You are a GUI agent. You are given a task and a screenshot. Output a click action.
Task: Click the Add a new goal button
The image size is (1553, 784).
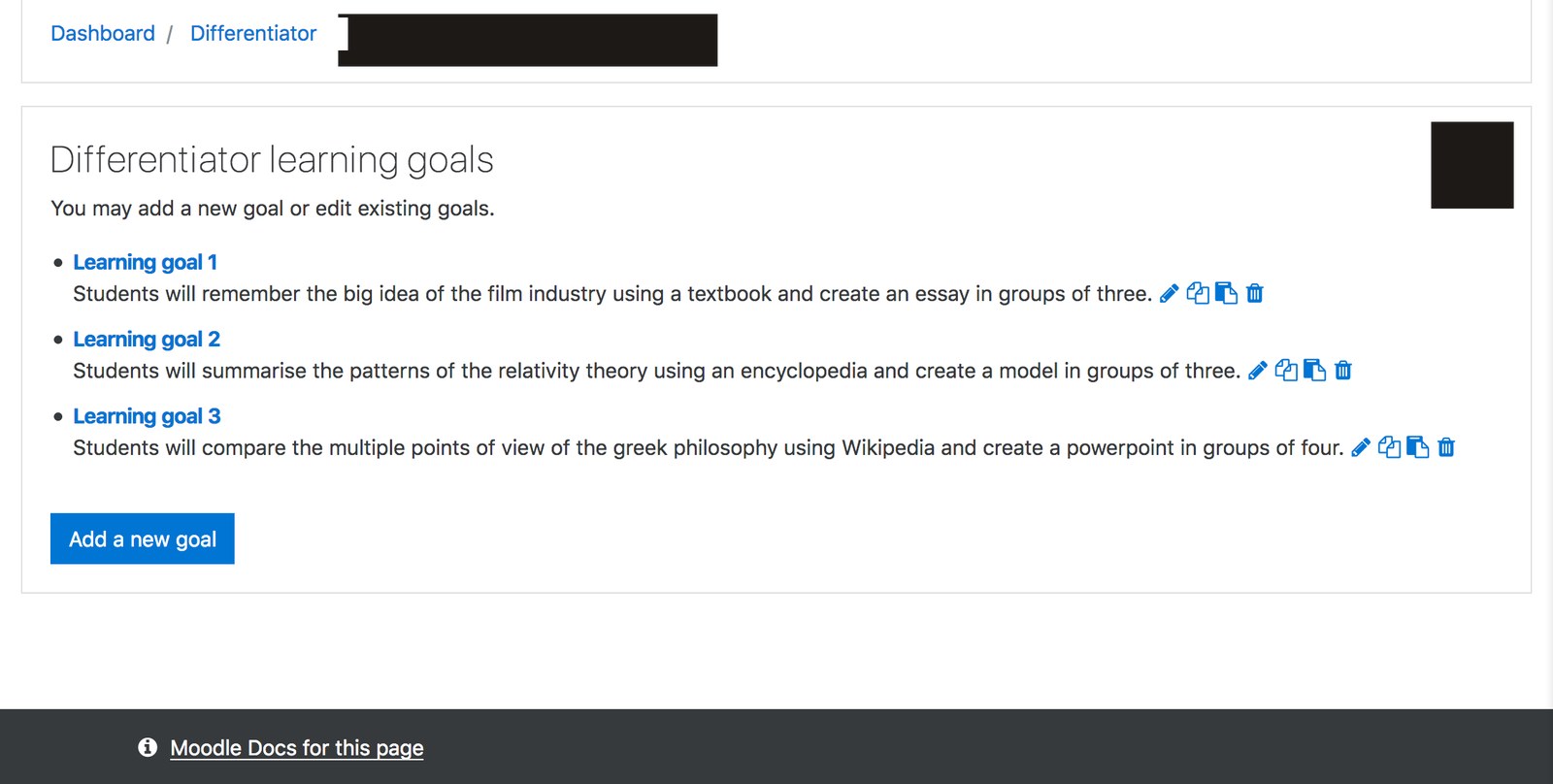pos(143,539)
